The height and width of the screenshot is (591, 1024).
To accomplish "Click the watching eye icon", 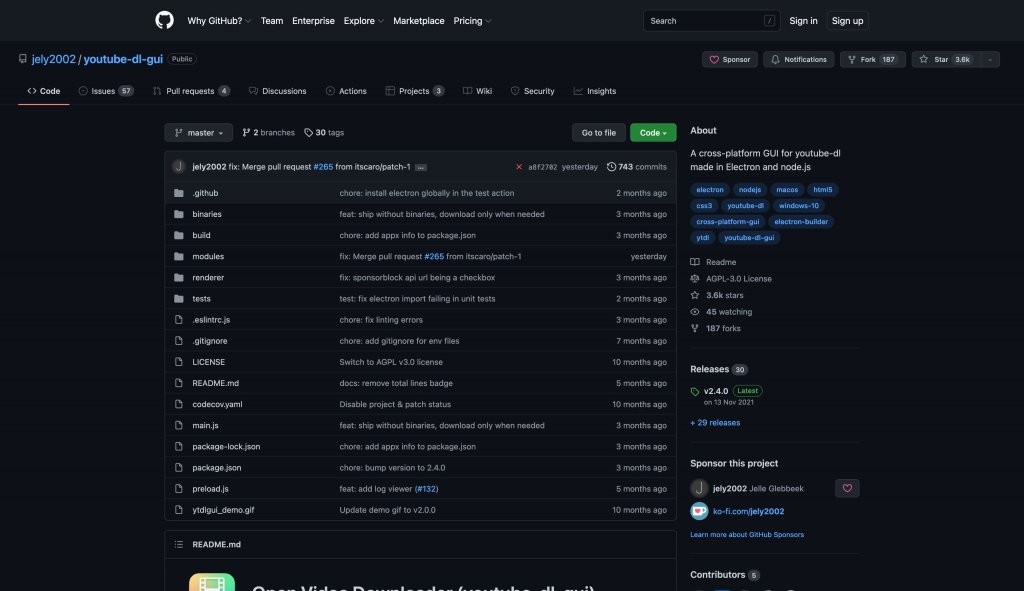I will click(695, 312).
